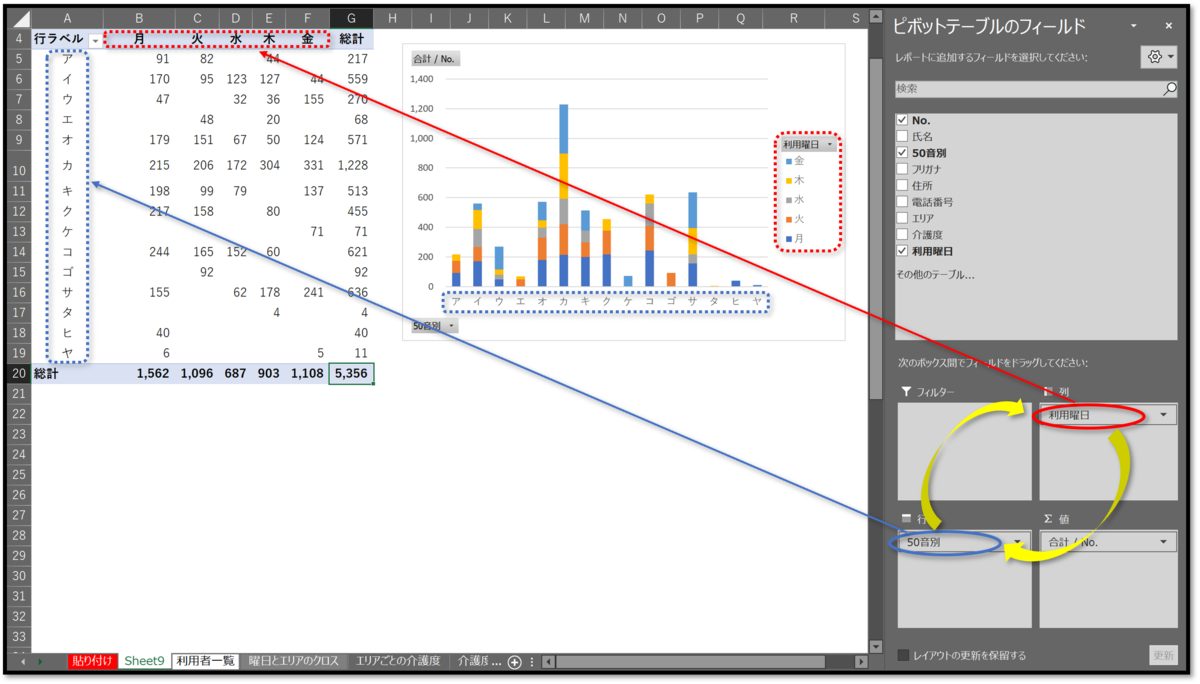The height and width of the screenshot is (684, 1200).
Task: Click the 水 legend swatch entry
Action: [x=796, y=199]
